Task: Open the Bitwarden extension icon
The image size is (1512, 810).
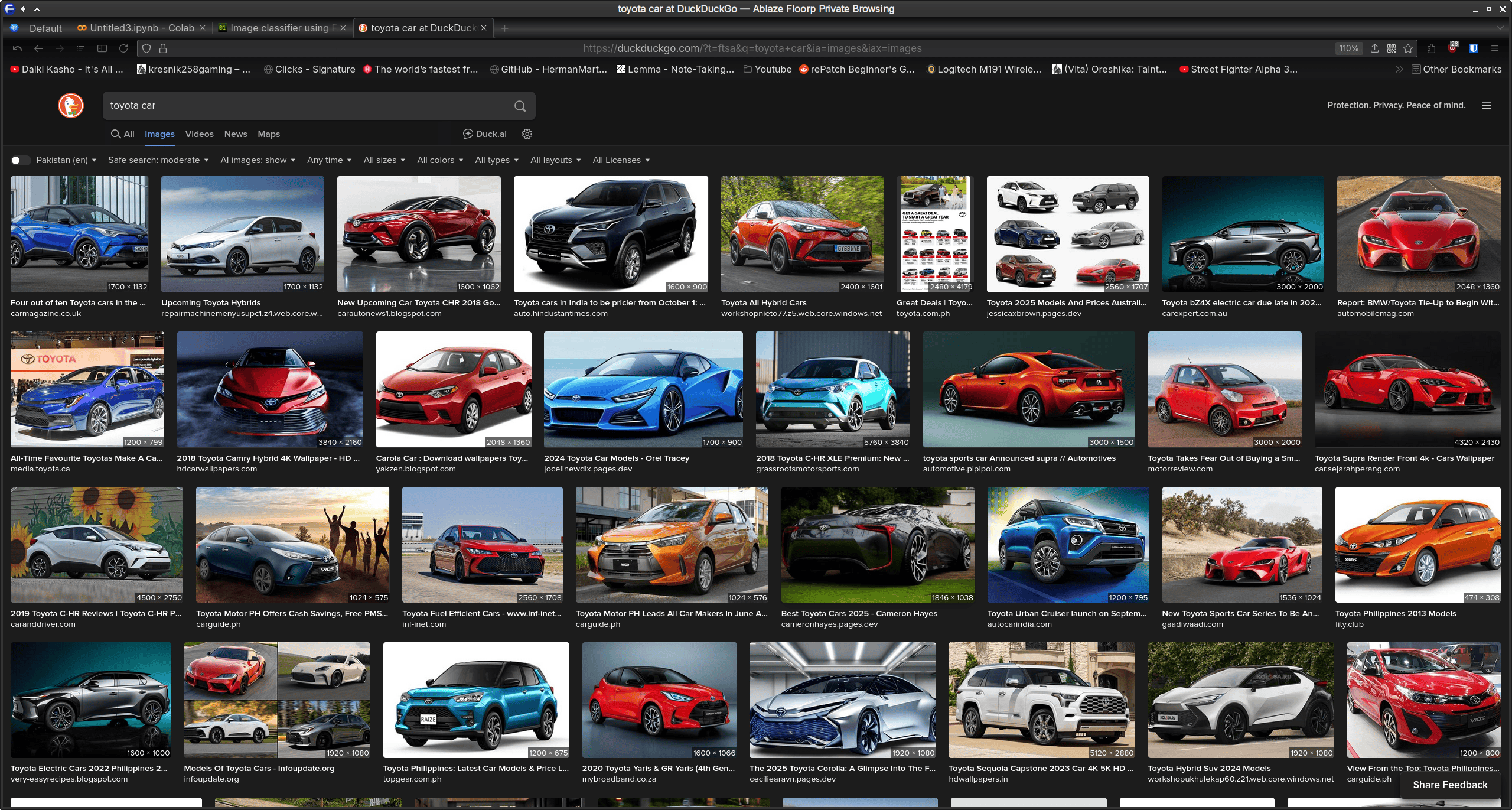Action: [1474, 48]
